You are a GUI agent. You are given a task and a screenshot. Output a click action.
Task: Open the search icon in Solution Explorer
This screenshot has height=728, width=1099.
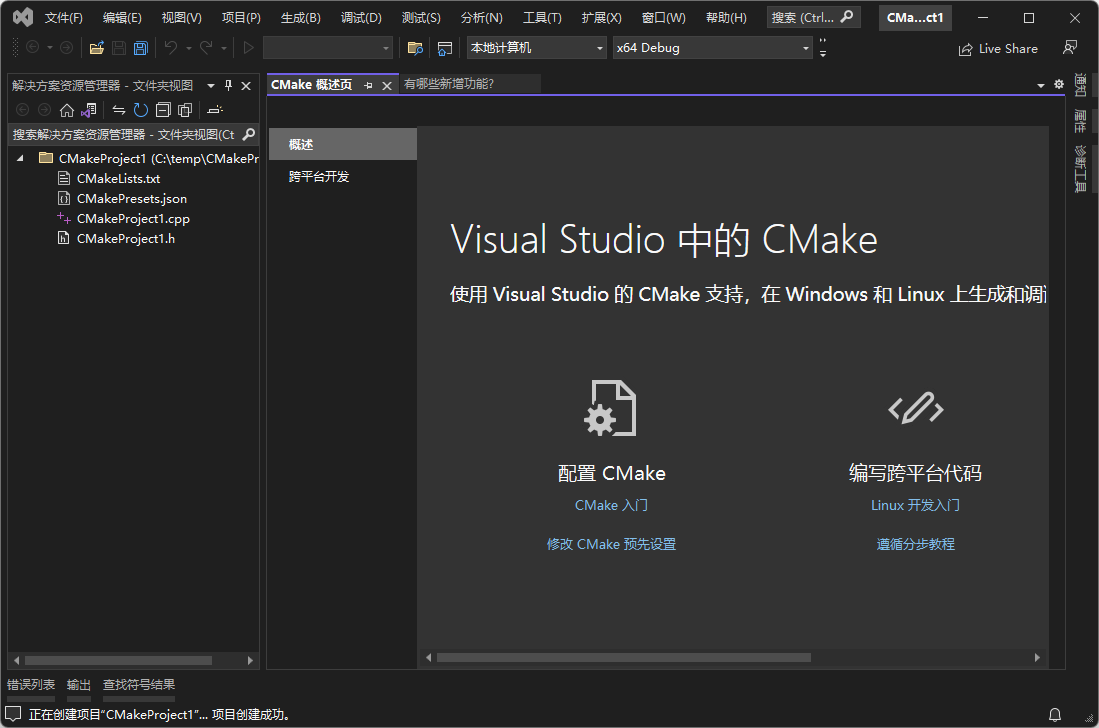coord(248,132)
